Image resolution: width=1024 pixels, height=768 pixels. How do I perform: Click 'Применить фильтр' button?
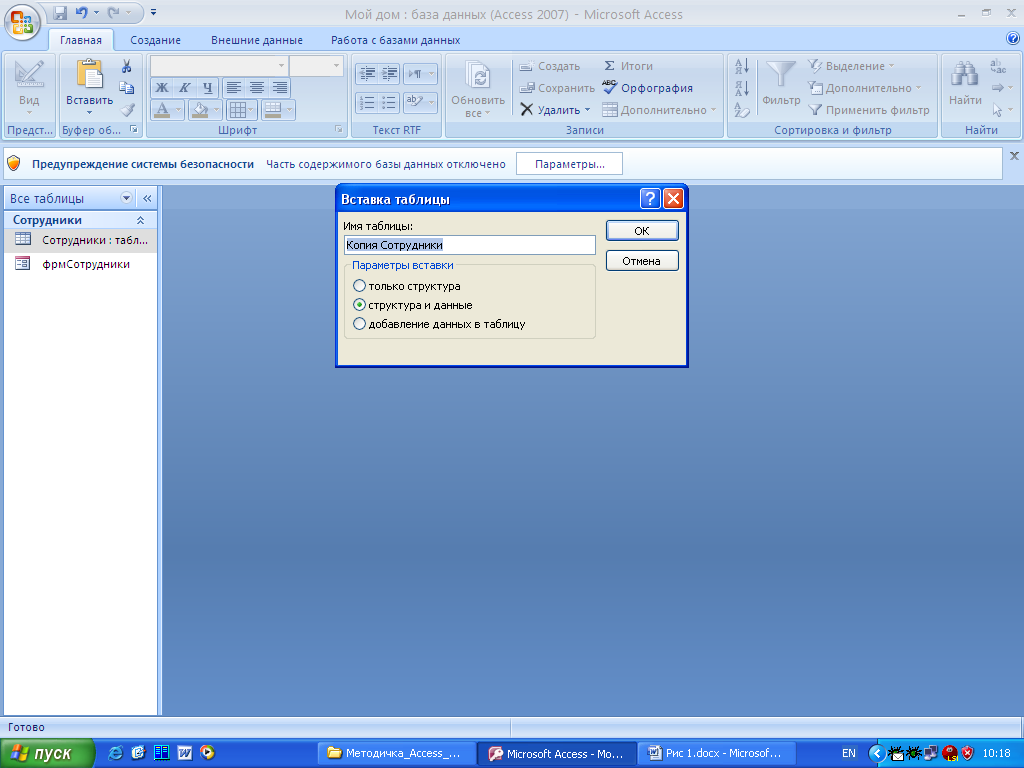pyautogui.click(x=869, y=110)
